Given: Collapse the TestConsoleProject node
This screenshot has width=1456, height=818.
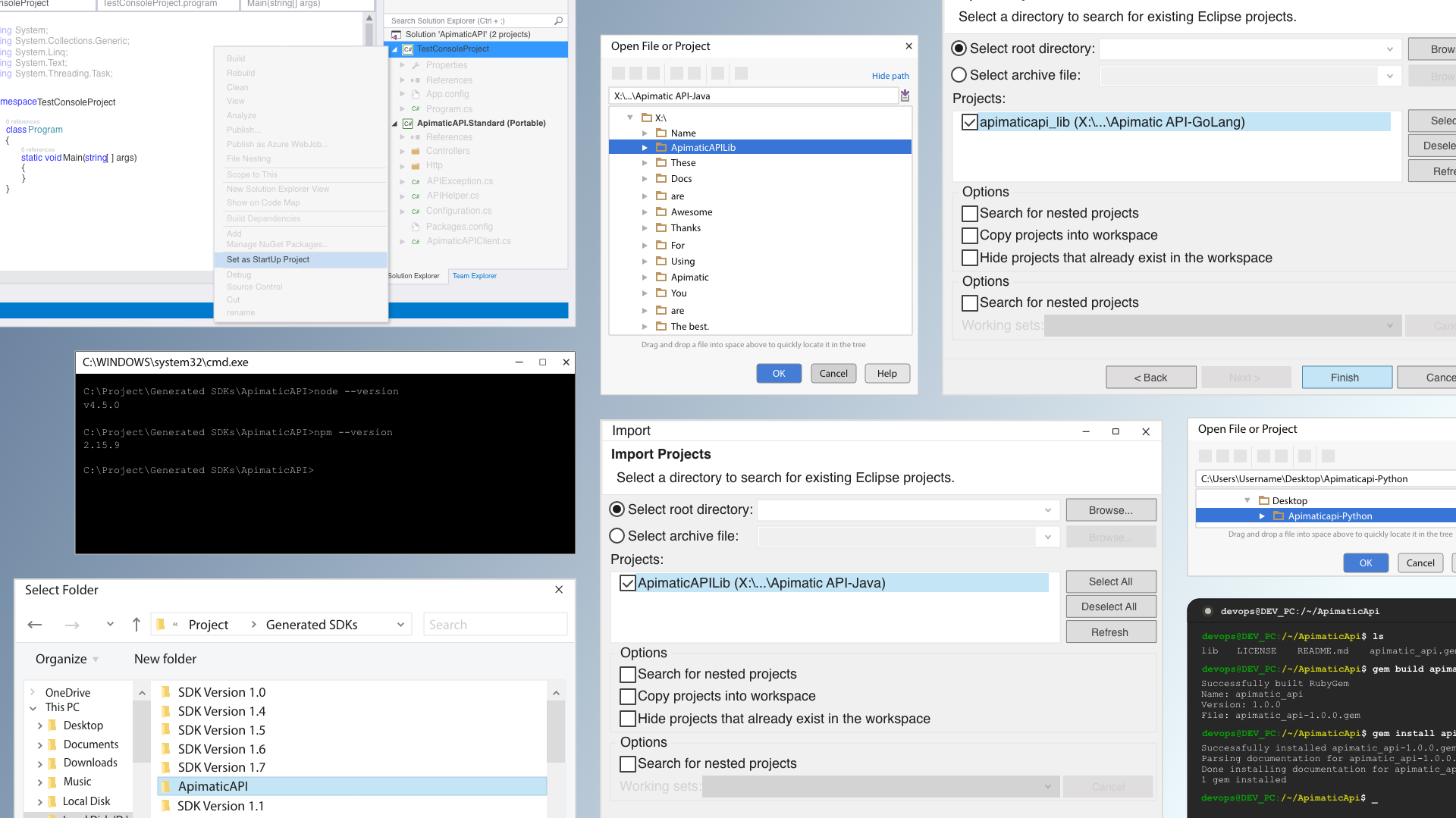Looking at the screenshot, I should 394,49.
